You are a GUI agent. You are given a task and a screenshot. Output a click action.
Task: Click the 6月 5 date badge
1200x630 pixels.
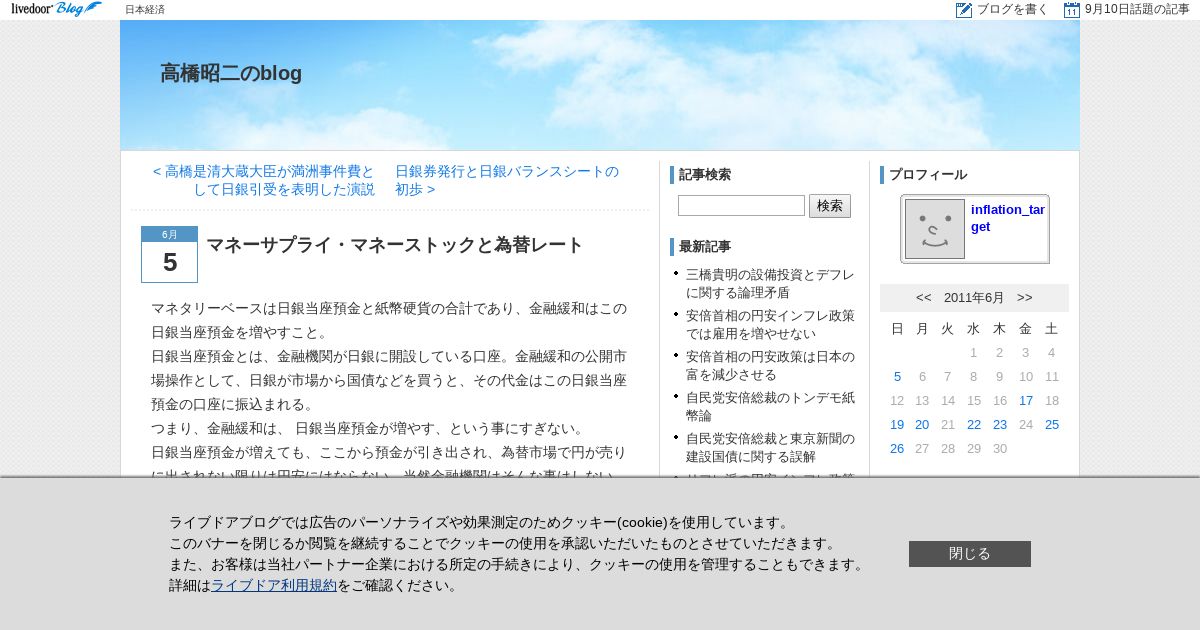click(169, 255)
